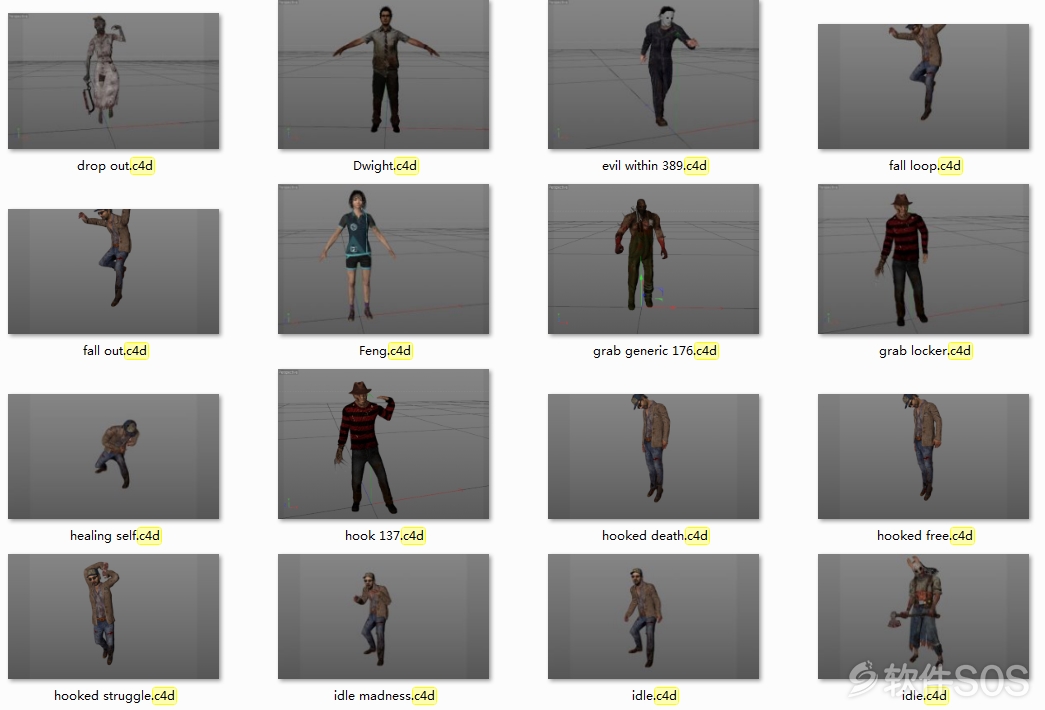Select the evil within 389.c4d thumbnail

pos(653,74)
